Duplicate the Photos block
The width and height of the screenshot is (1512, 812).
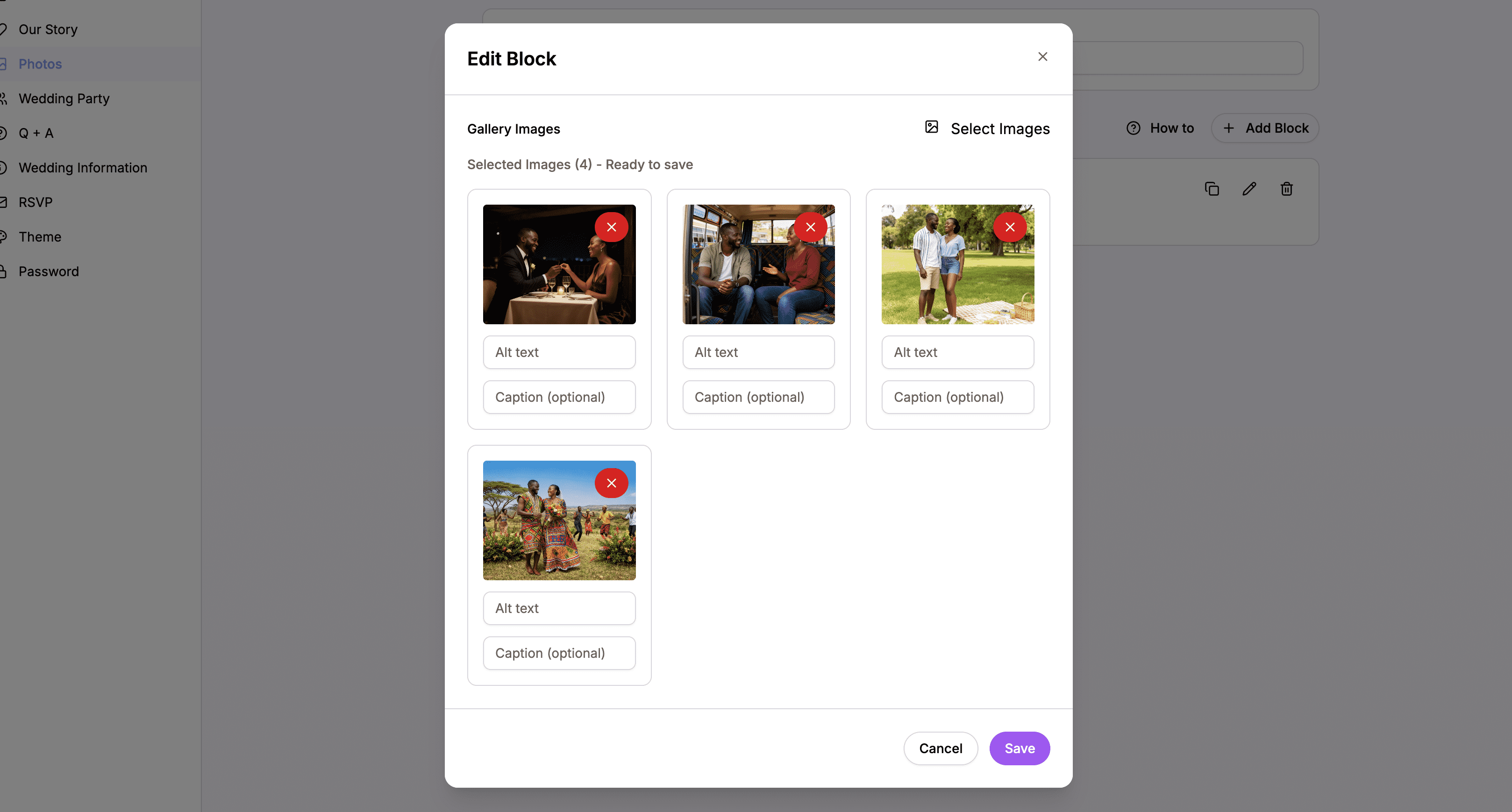[1212, 188]
